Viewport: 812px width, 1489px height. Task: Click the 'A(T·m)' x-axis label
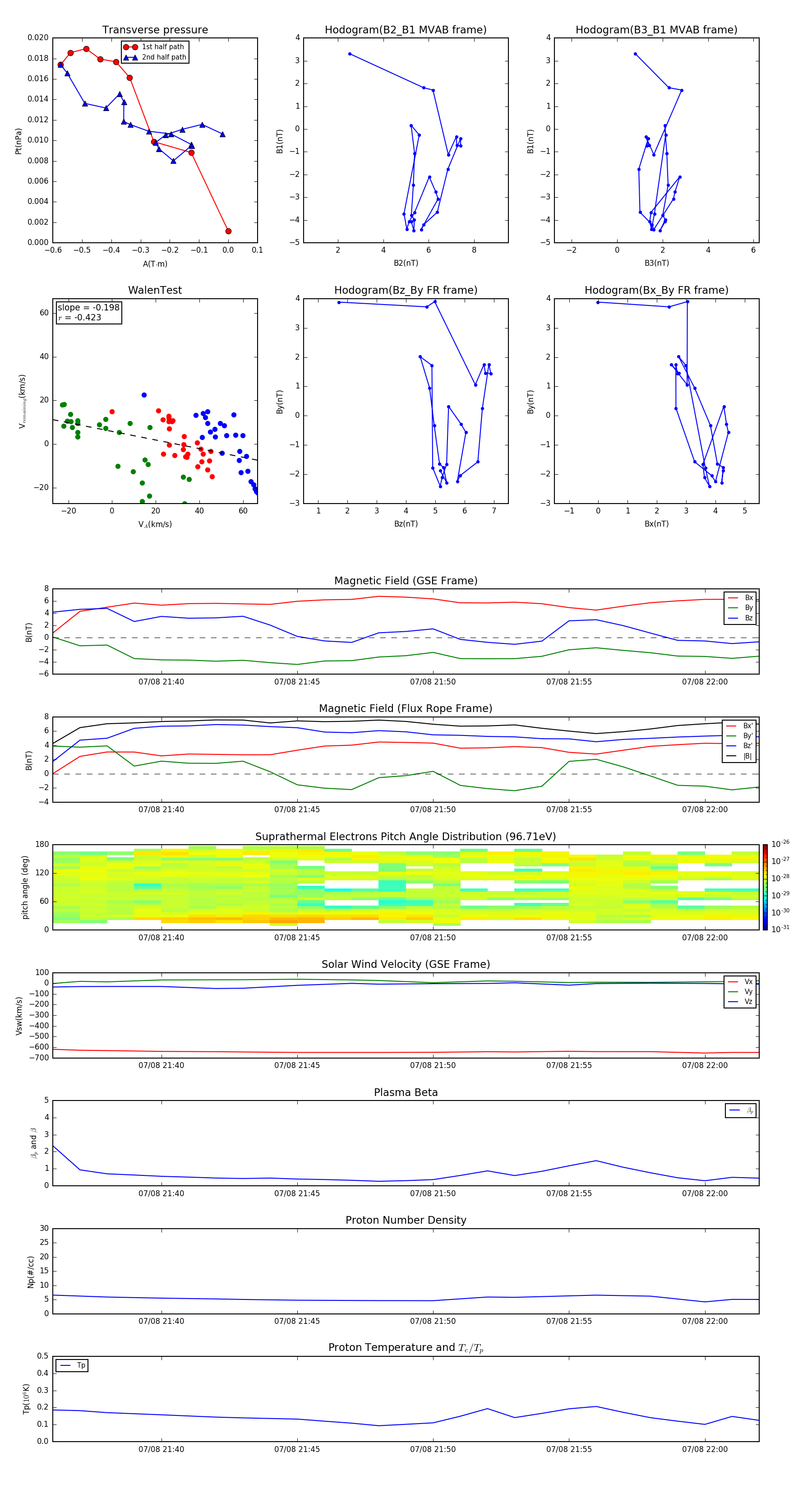[x=155, y=264]
